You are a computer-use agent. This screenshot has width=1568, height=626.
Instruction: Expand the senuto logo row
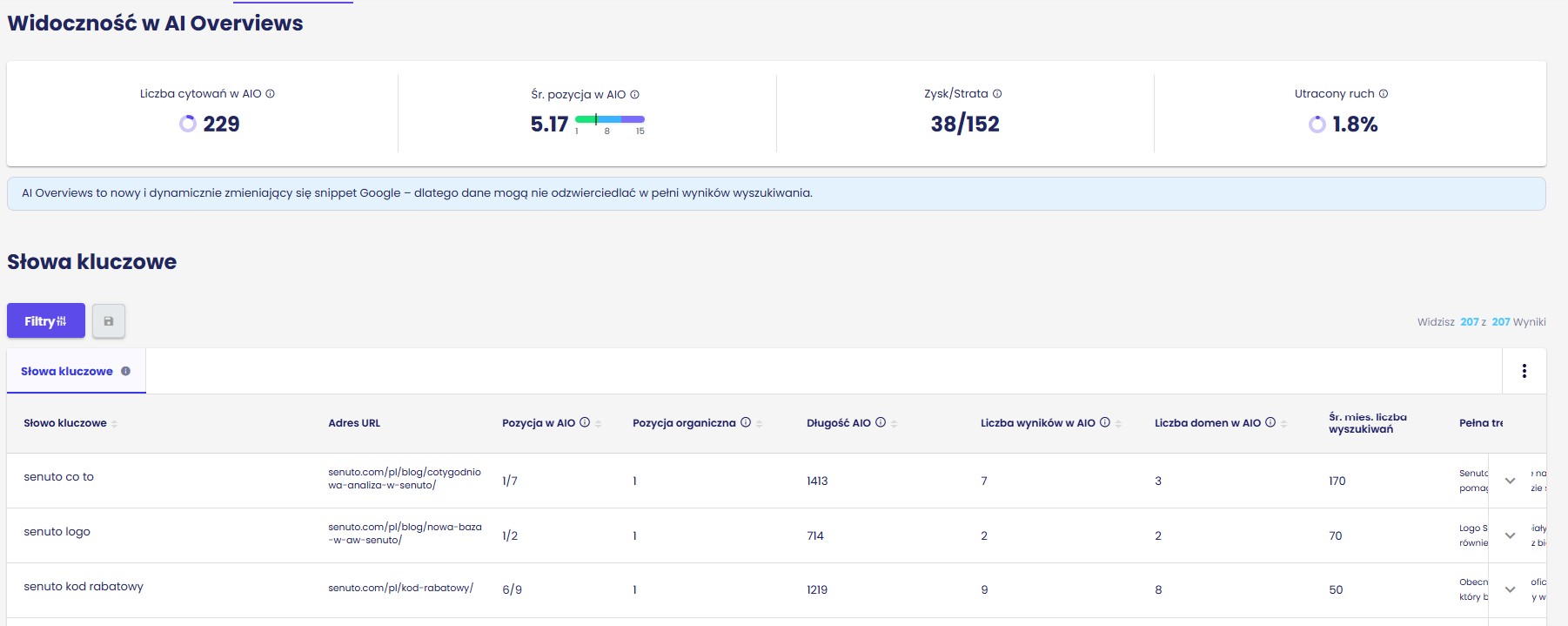pyautogui.click(x=1510, y=535)
